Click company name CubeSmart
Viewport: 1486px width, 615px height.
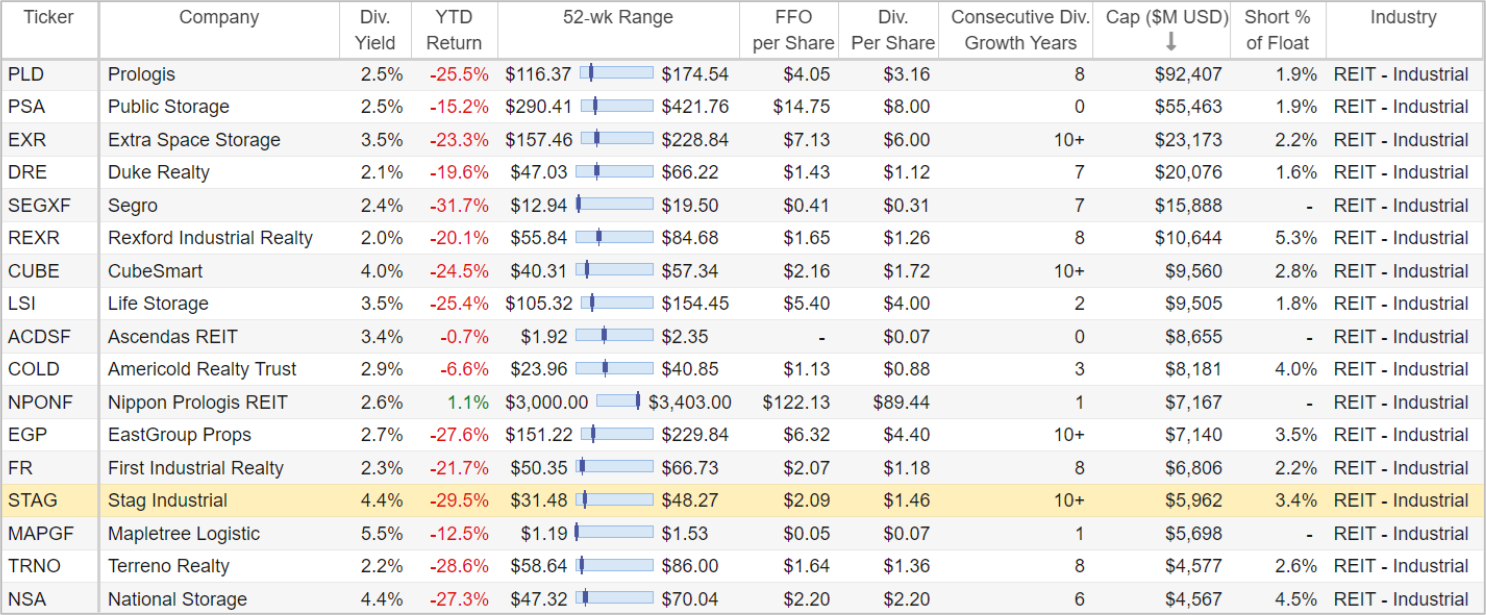tap(155, 271)
